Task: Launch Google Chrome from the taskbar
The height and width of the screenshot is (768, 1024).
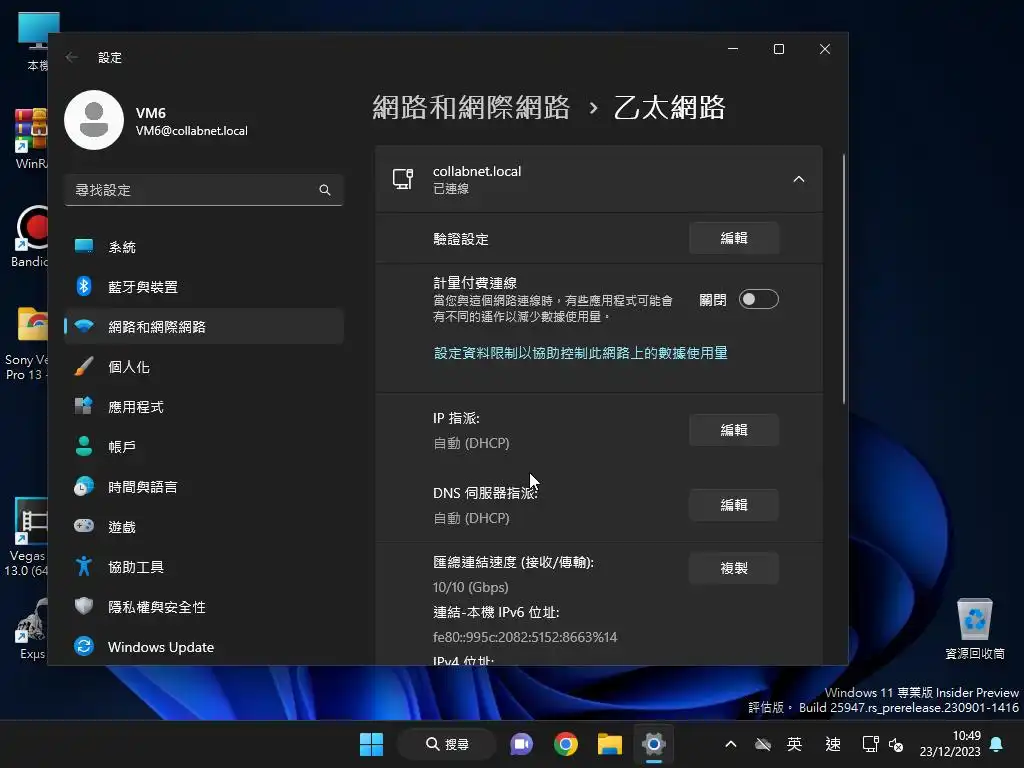Action: [566, 744]
